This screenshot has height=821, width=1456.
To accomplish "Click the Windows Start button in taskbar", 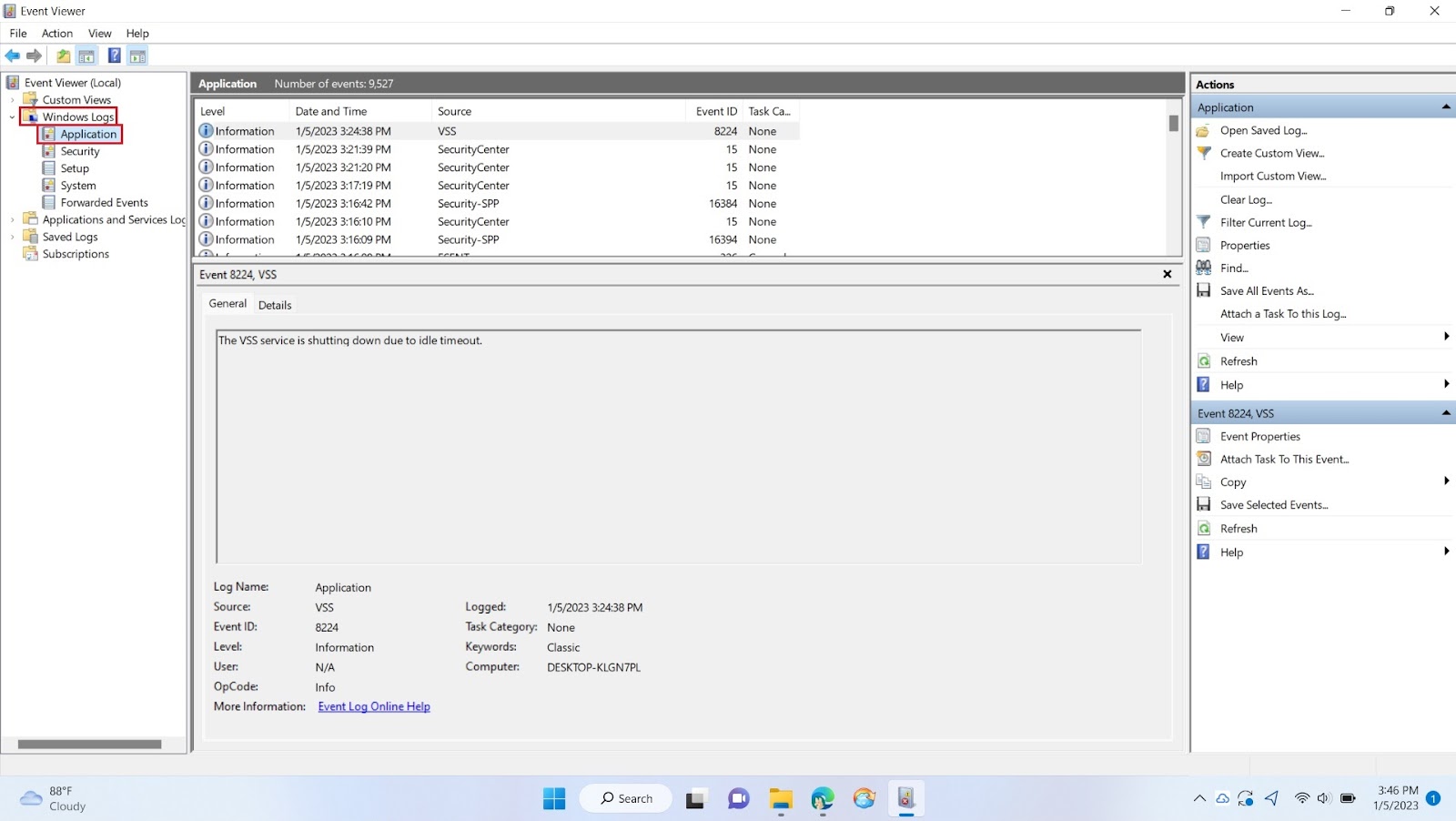I will click(554, 798).
